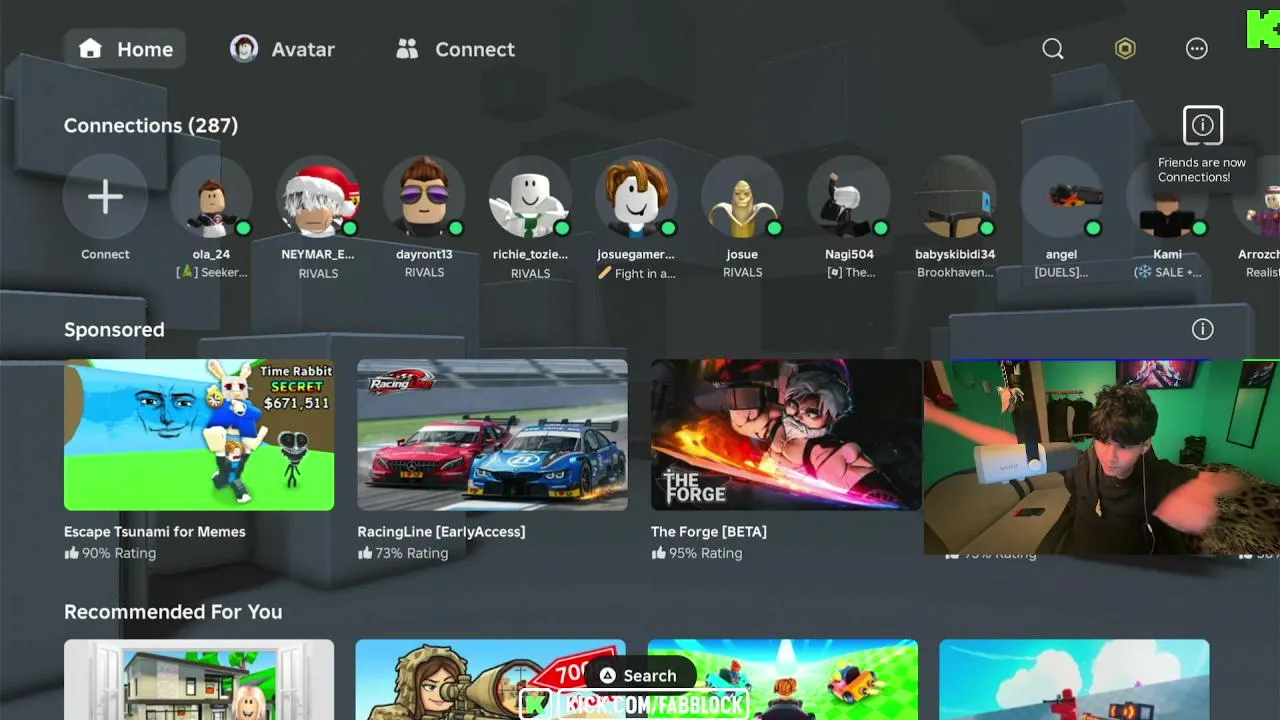Open richie_tozie... avatar
Screen dimensions: 1280x720
click(x=530, y=197)
